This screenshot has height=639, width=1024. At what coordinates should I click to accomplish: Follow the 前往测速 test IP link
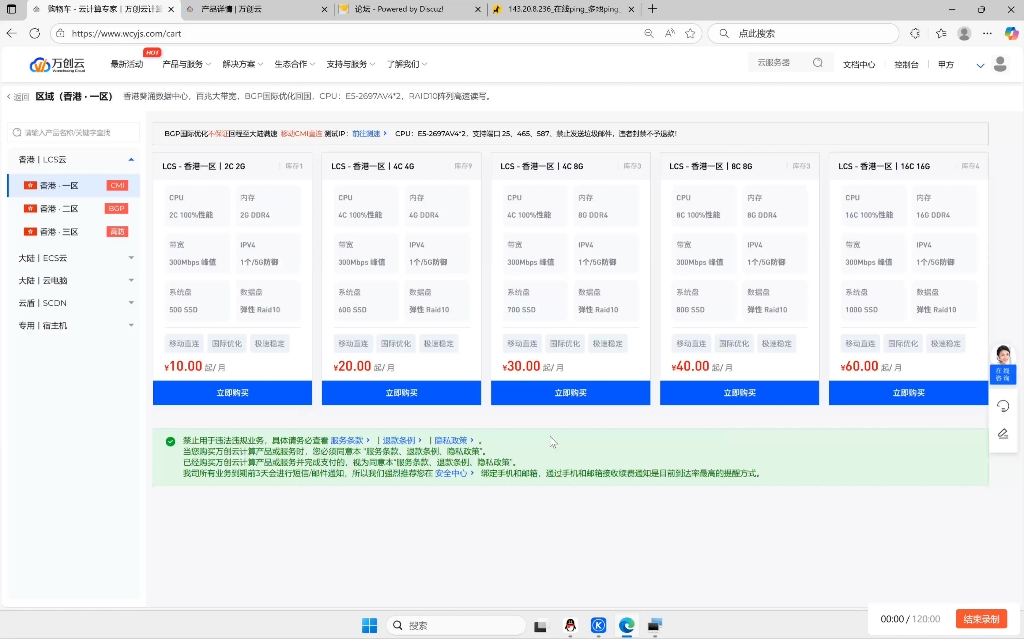(x=369, y=133)
